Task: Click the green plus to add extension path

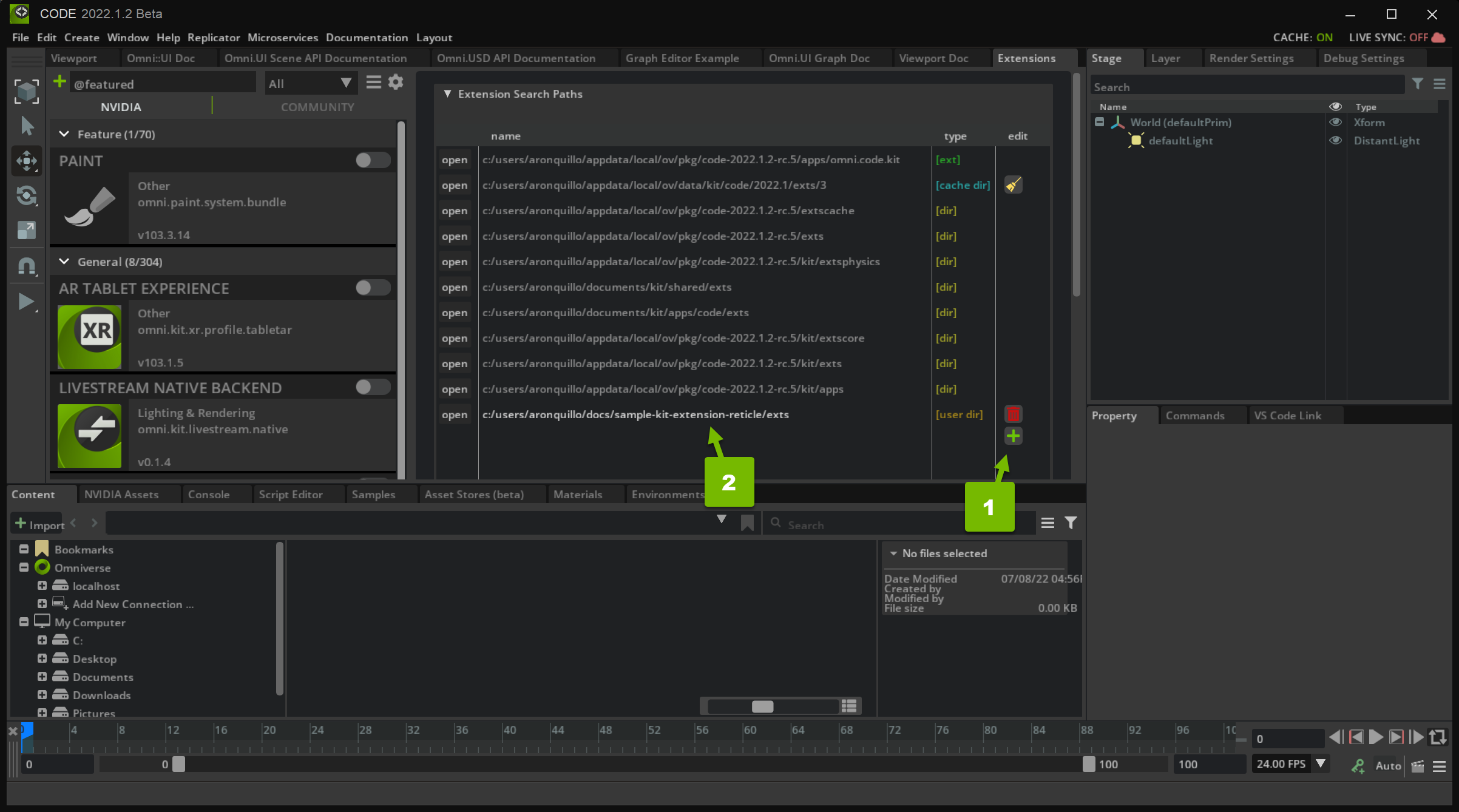Action: point(1013,436)
